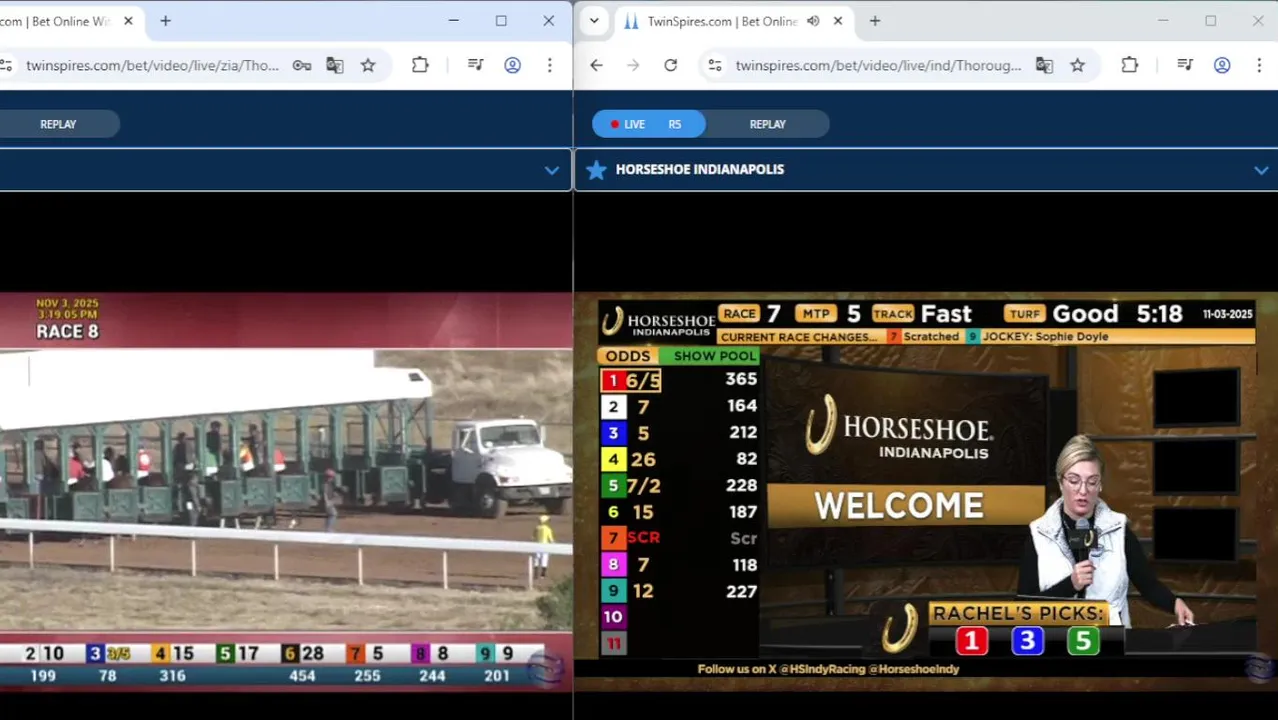Switch to LIVE R5 stream

click(649, 124)
